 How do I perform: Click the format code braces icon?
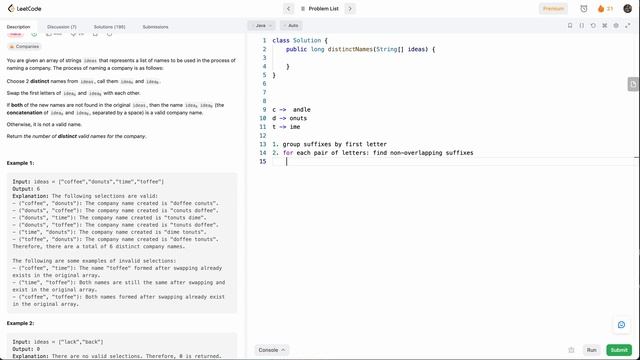pos(581,25)
